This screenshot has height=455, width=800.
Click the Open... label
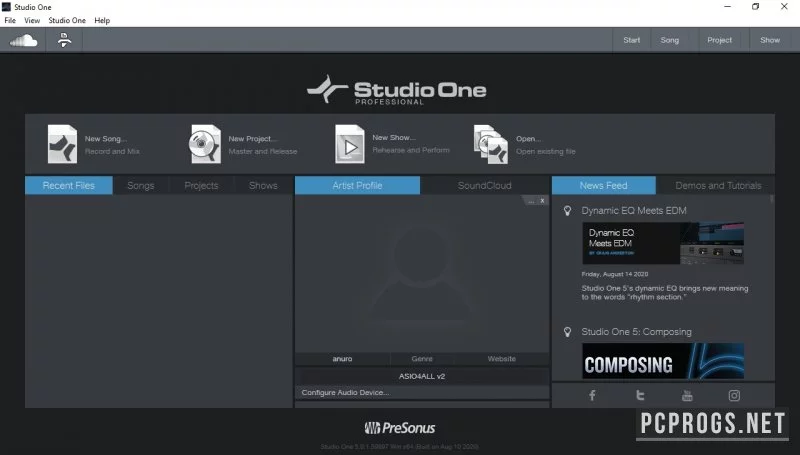529,139
